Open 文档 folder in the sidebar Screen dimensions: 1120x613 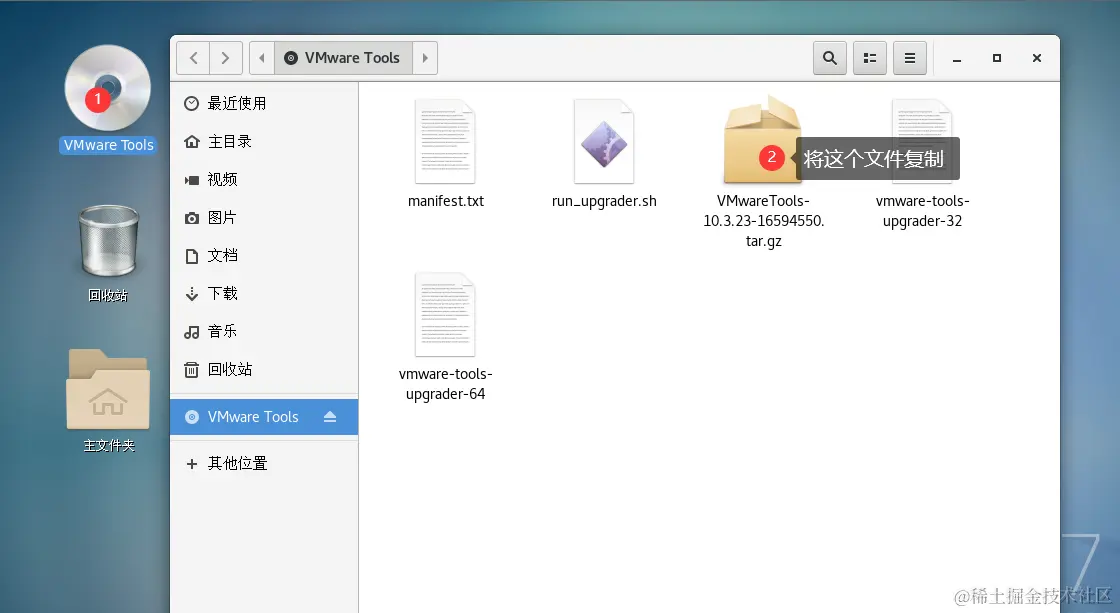coord(264,255)
